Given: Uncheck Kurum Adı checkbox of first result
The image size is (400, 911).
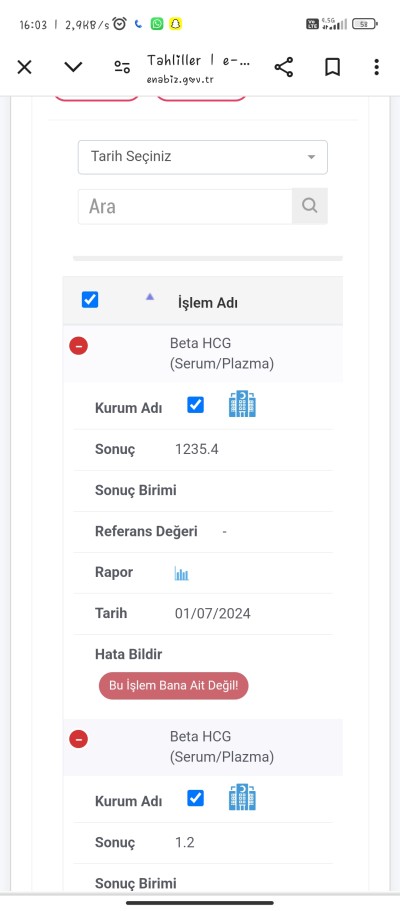Looking at the screenshot, I should 195,405.
